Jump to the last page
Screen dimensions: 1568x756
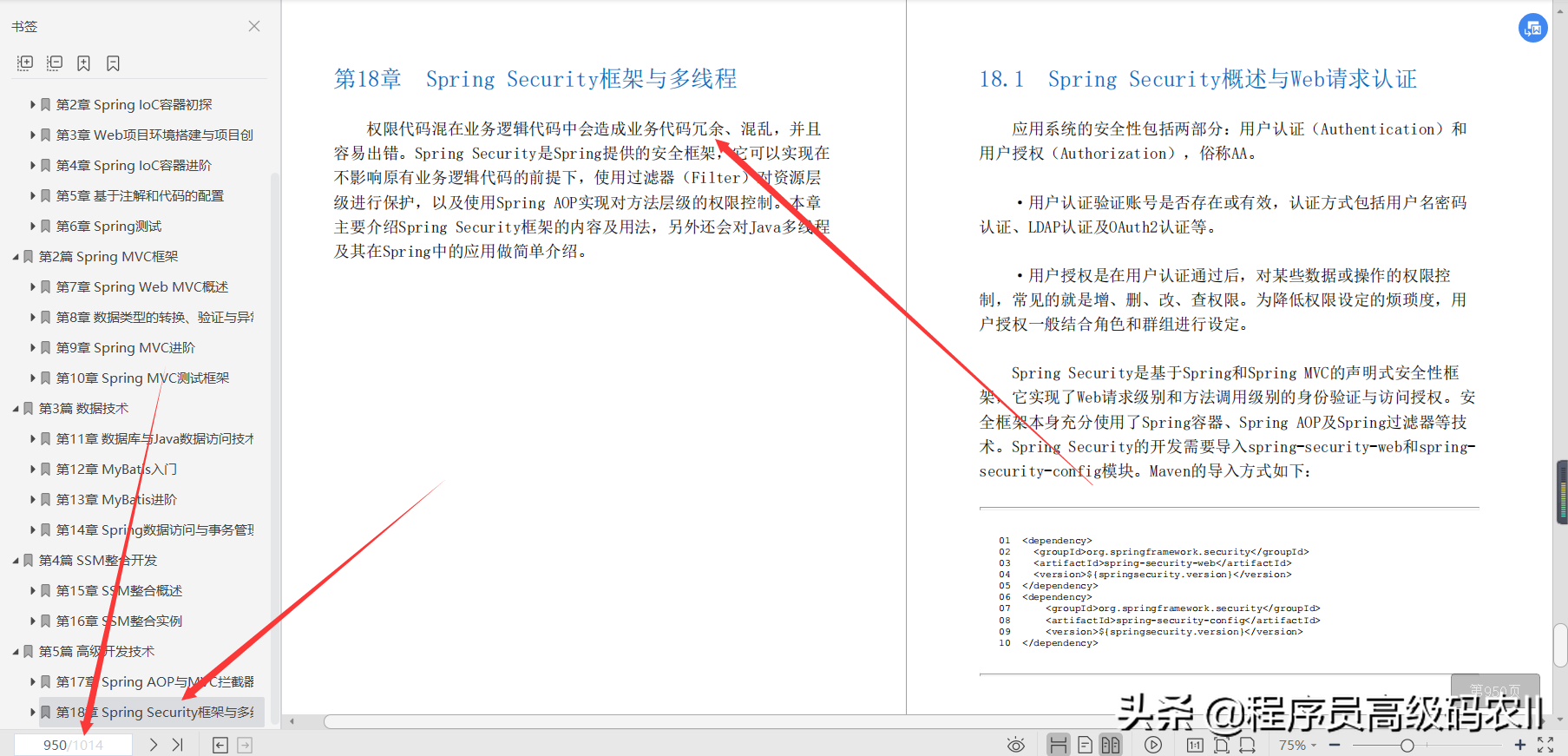pos(178,745)
